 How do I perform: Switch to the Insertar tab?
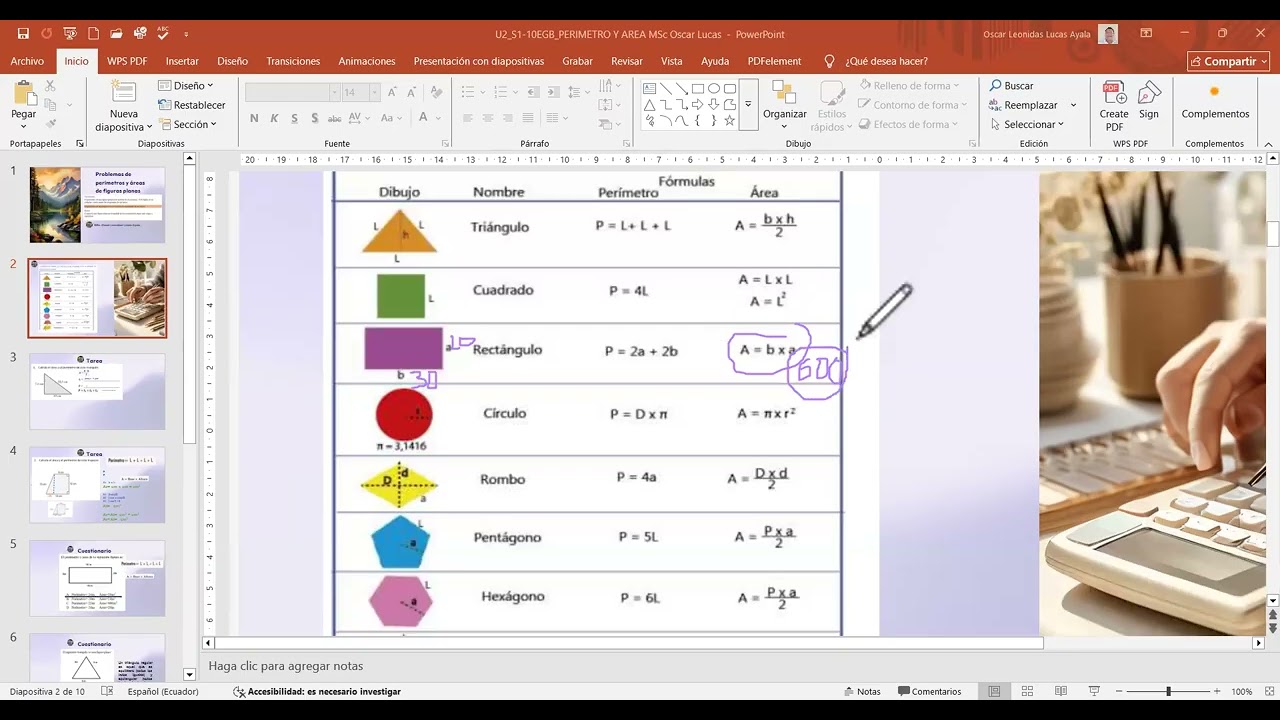coord(182,61)
